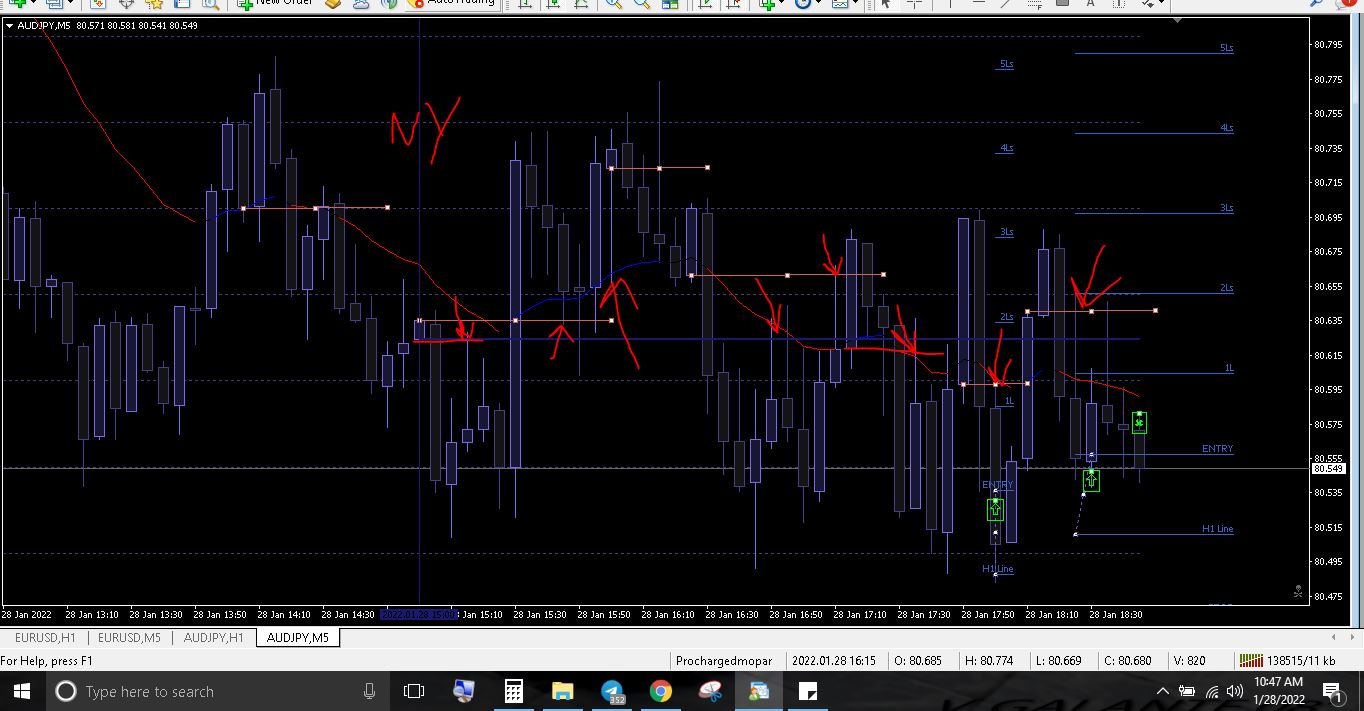Click the chart shift triangle marker on top border
Viewport: 1364px width, 711px height.
tap(1178, 18)
